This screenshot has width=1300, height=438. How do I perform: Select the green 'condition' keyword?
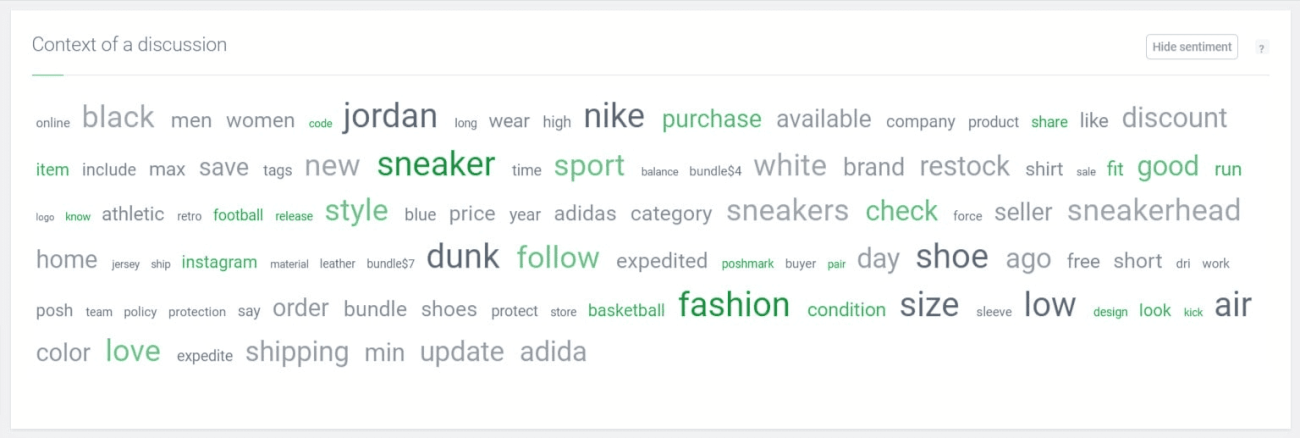[x=846, y=310]
